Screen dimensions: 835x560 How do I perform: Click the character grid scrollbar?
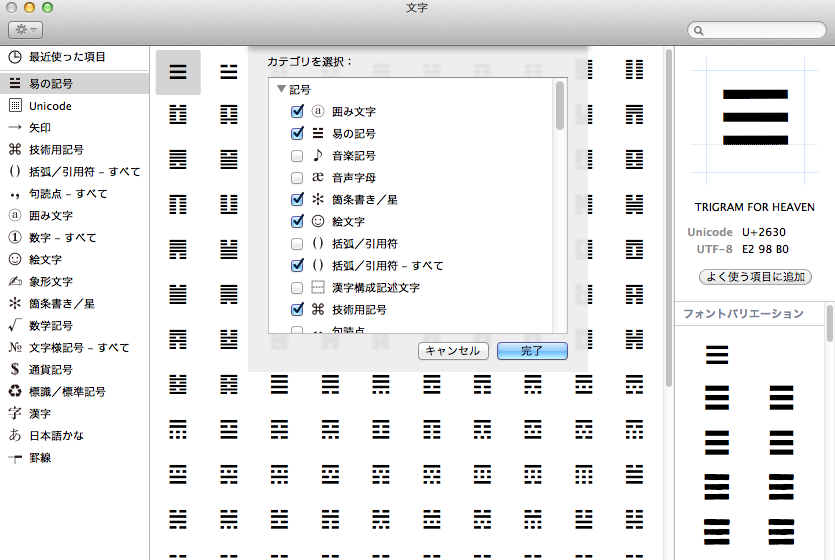(669, 218)
